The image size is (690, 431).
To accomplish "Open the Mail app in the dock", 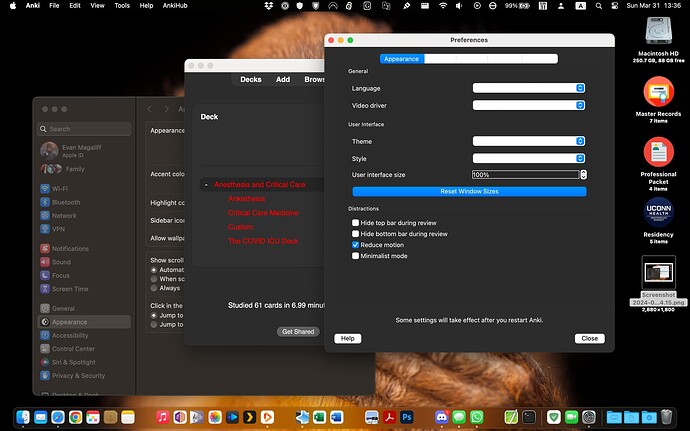I will point(40,416).
